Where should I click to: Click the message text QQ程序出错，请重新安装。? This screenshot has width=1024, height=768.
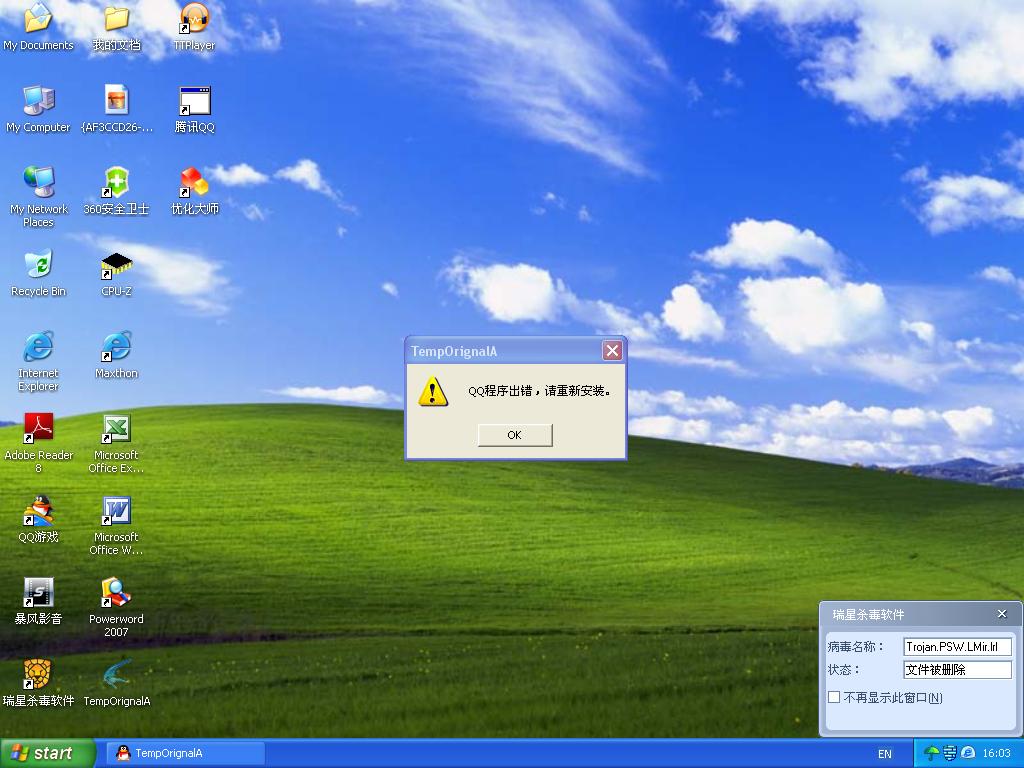[539, 391]
